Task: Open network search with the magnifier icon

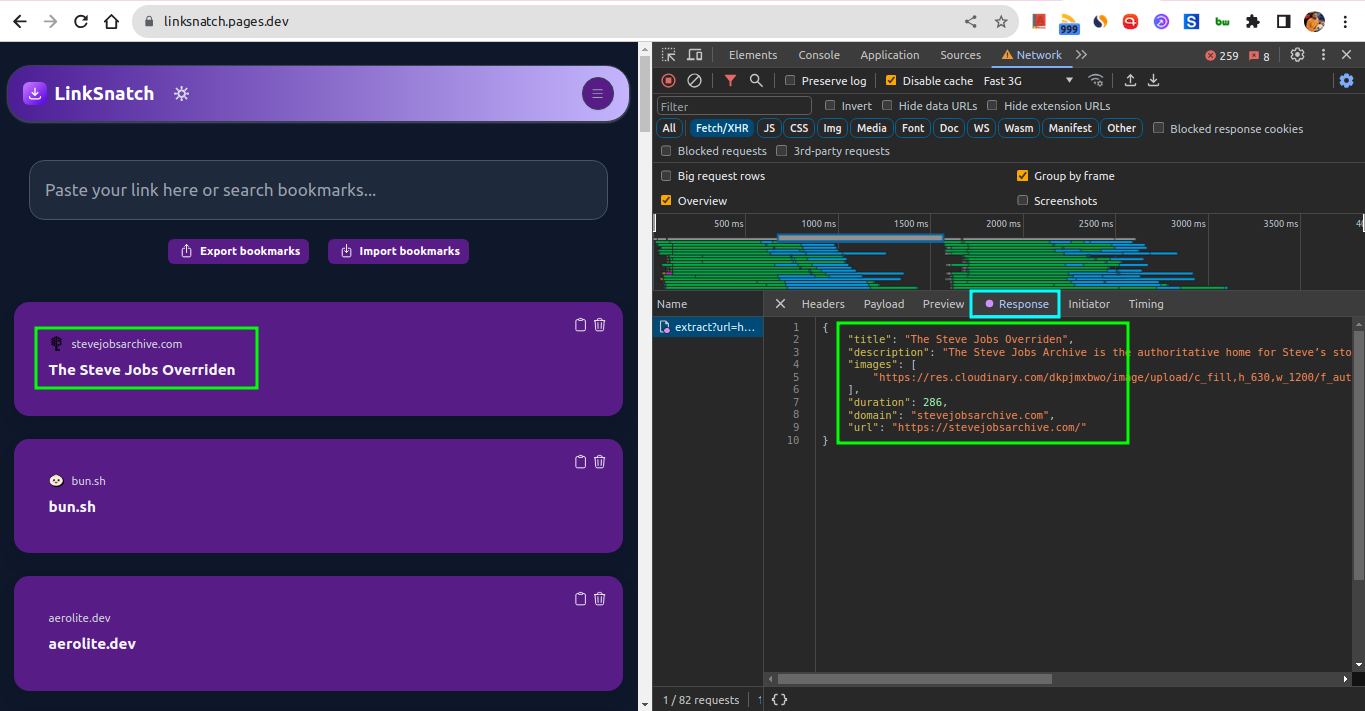Action: click(x=757, y=81)
